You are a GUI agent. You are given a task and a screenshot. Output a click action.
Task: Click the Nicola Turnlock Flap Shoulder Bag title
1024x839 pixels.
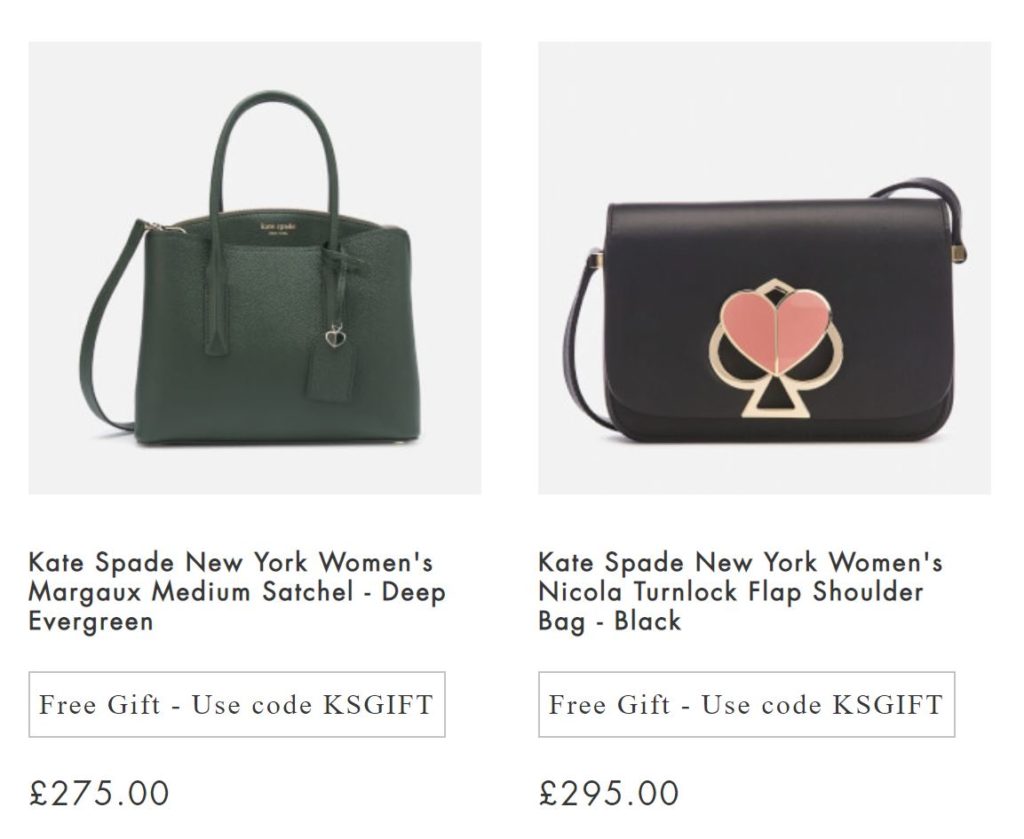click(x=740, y=592)
